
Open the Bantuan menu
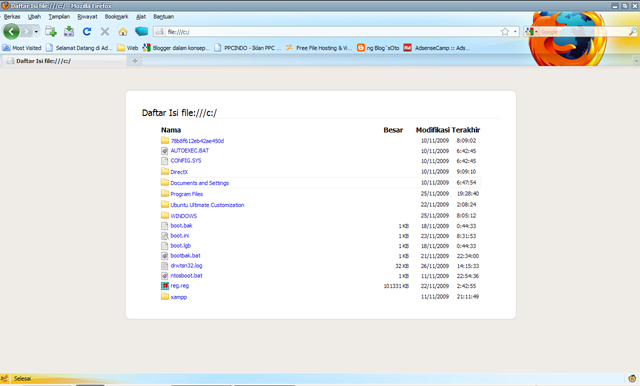(x=164, y=17)
